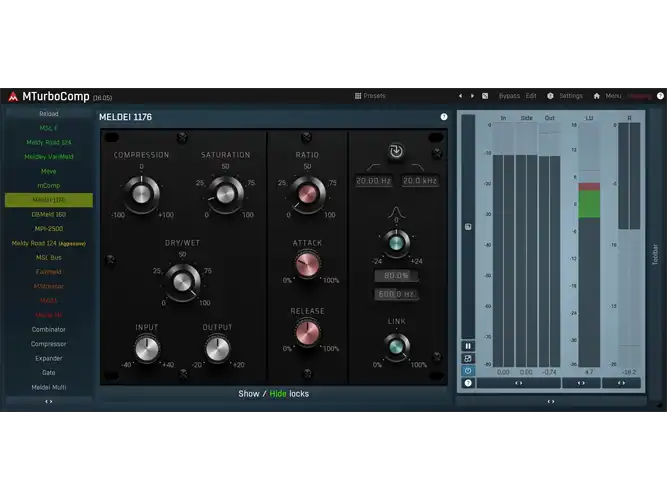Click the meter popup window icon below pause
Viewport: 667px width, 500px height.
[x=468, y=358]
